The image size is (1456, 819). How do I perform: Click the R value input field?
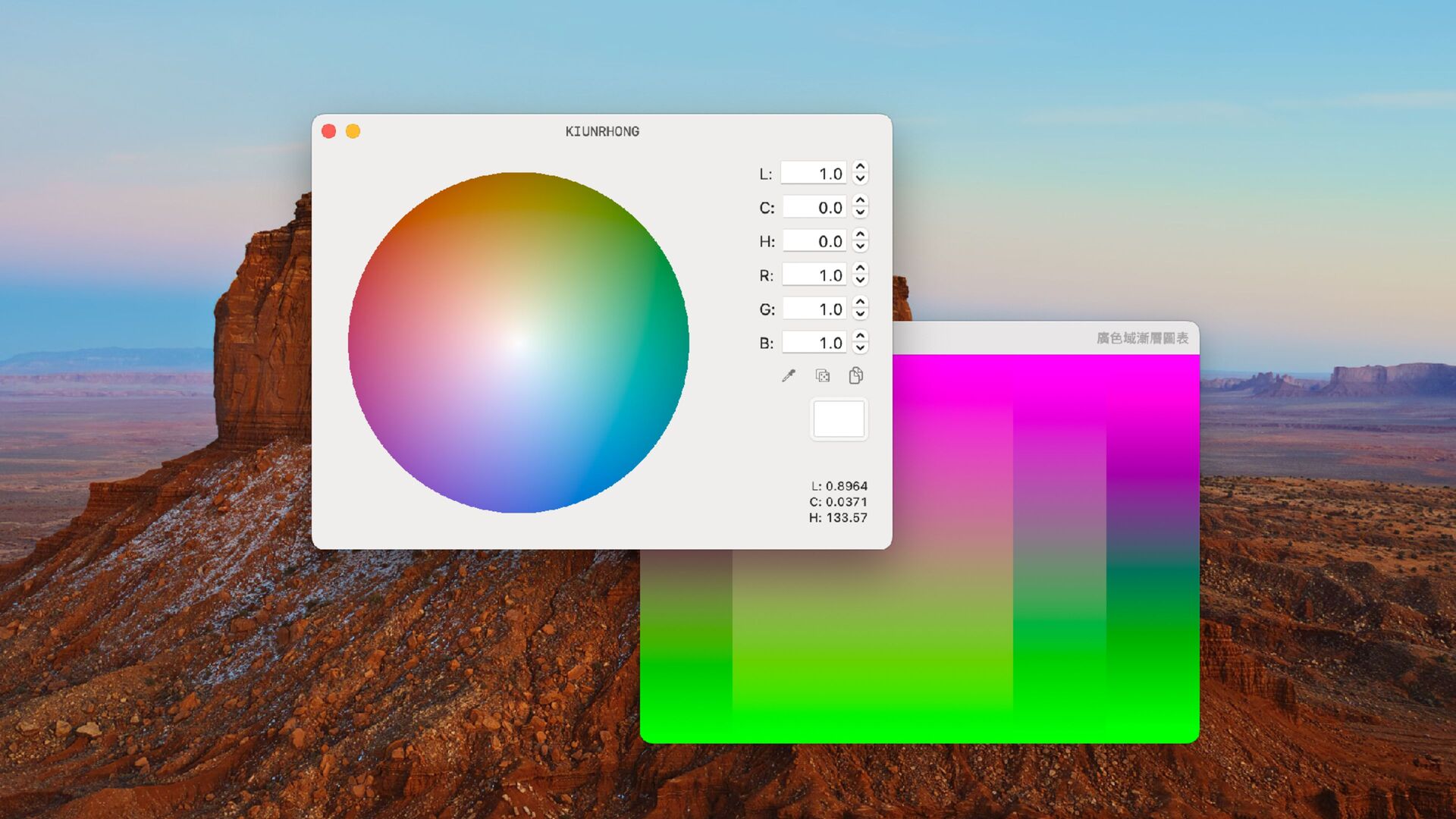(x=814, y=275)
